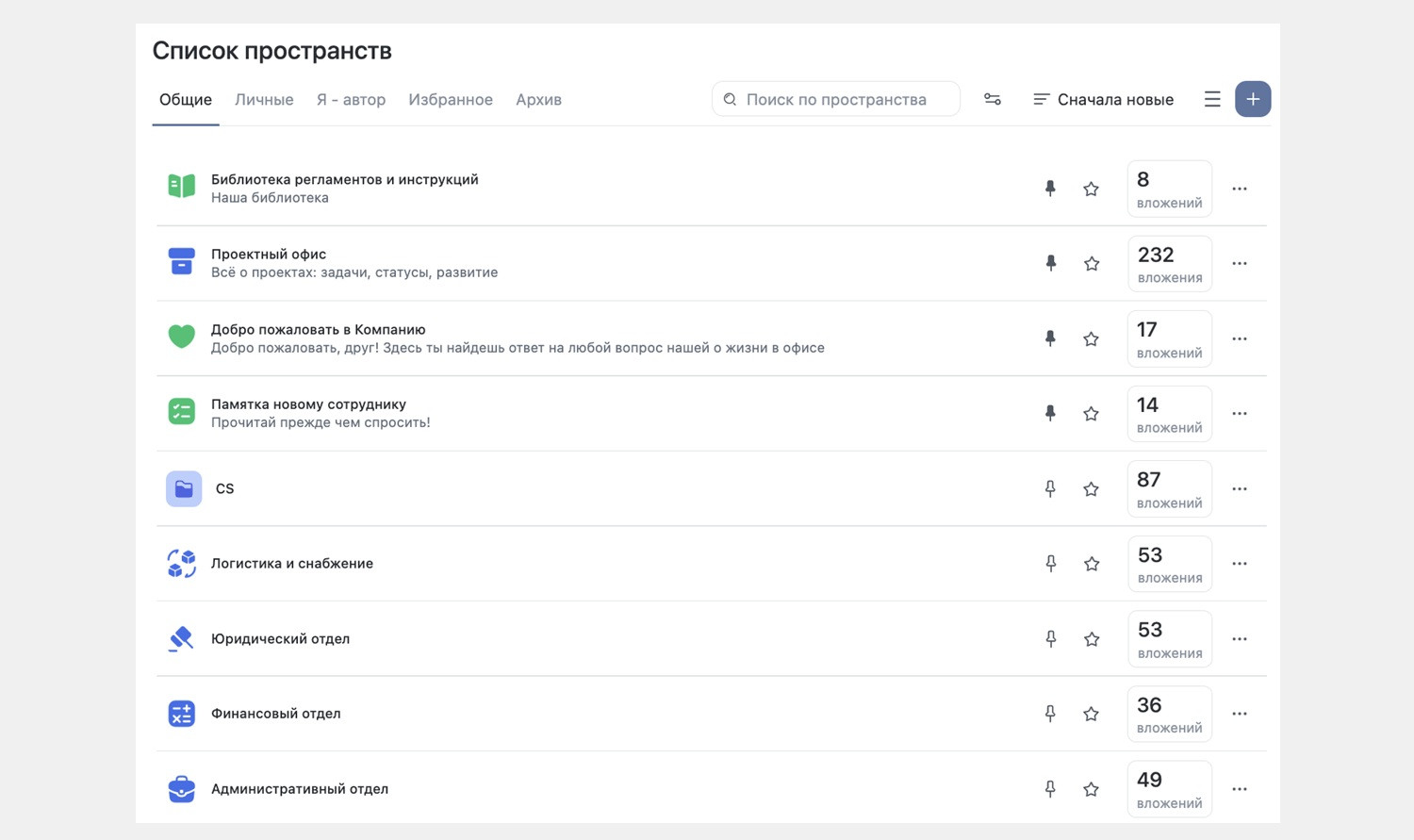Viewport: 1414px width, 840px height.
Task: Click the green checklist icon of Памятка новому сотруднику
Action: pos(182,412)
